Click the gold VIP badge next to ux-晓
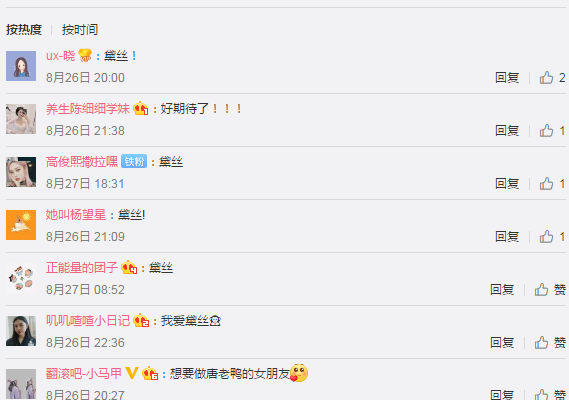 (85, 55)
